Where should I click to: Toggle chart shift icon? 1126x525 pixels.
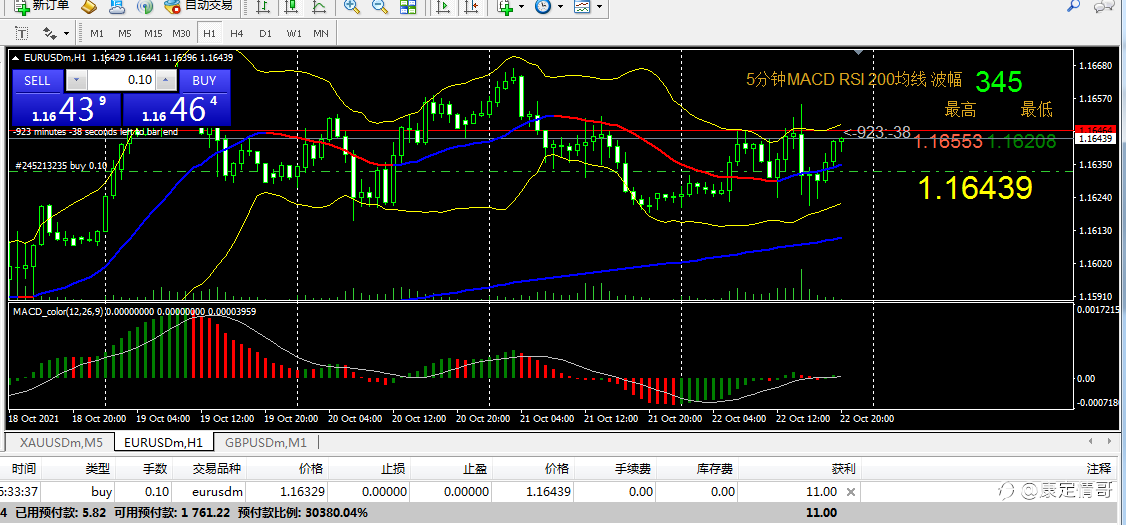(x=471, y=6)
